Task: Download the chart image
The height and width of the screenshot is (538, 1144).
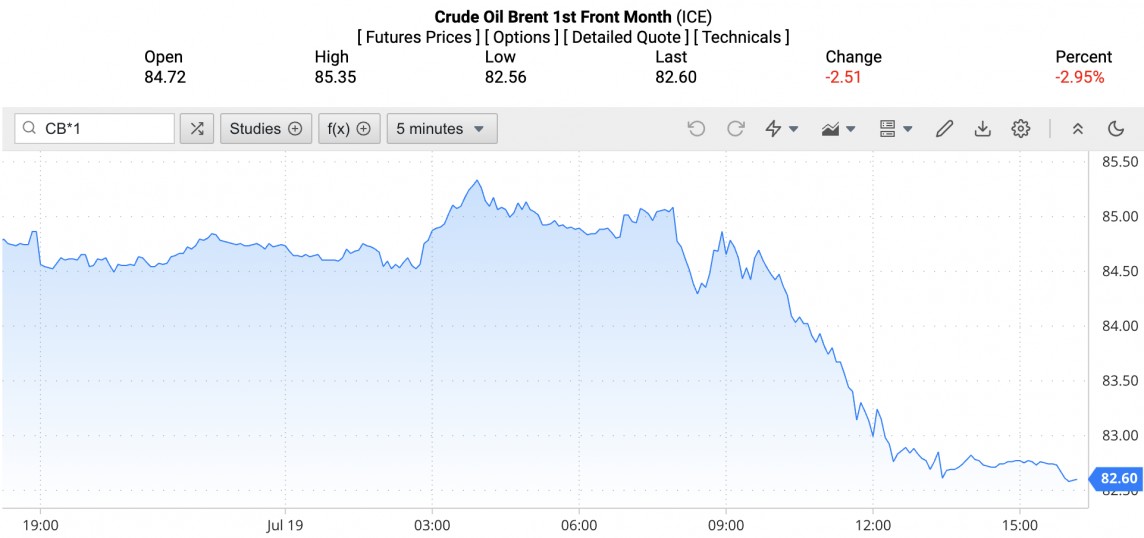Action: click(x=982, y=129)
